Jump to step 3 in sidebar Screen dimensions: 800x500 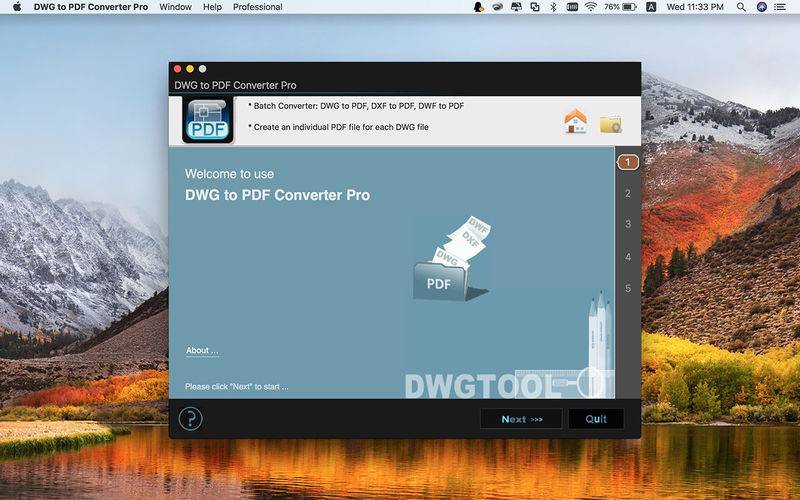point(628,224)
